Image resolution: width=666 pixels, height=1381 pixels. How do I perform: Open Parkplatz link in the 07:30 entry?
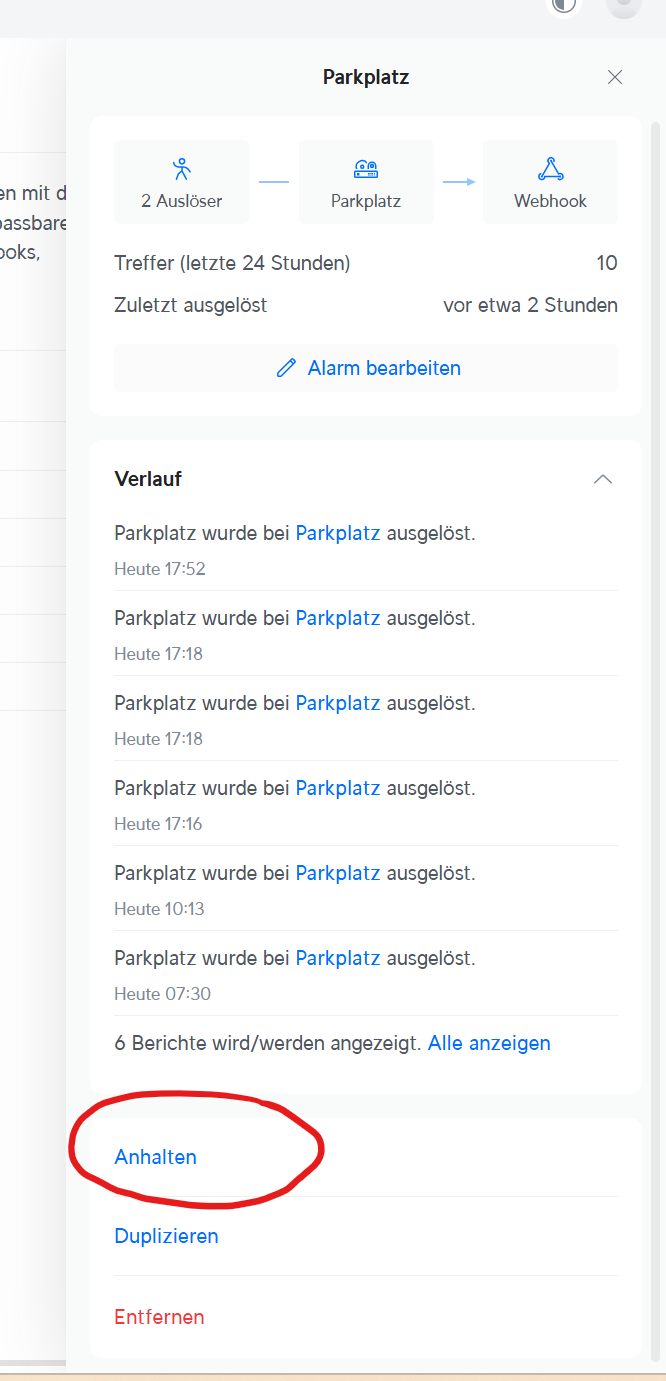338,958
